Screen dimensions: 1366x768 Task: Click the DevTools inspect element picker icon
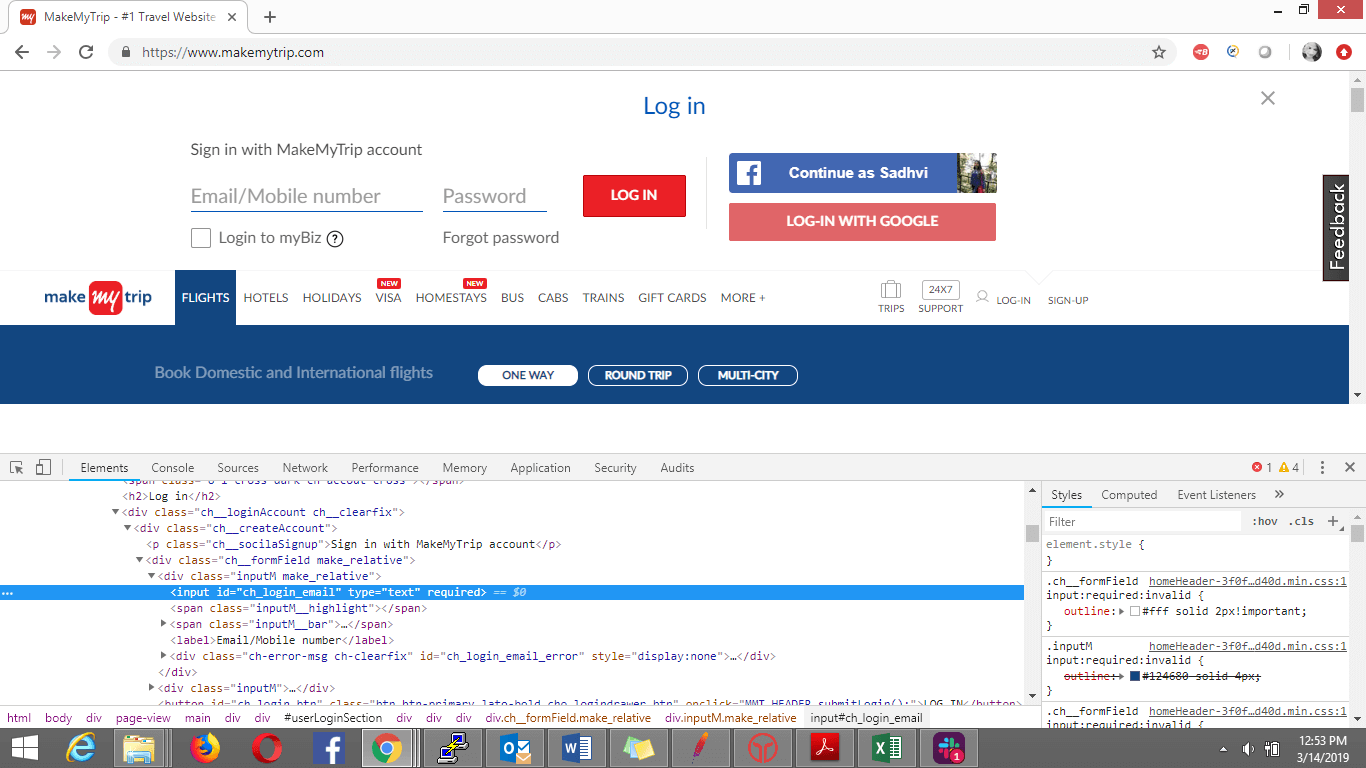tap(17, 467)
